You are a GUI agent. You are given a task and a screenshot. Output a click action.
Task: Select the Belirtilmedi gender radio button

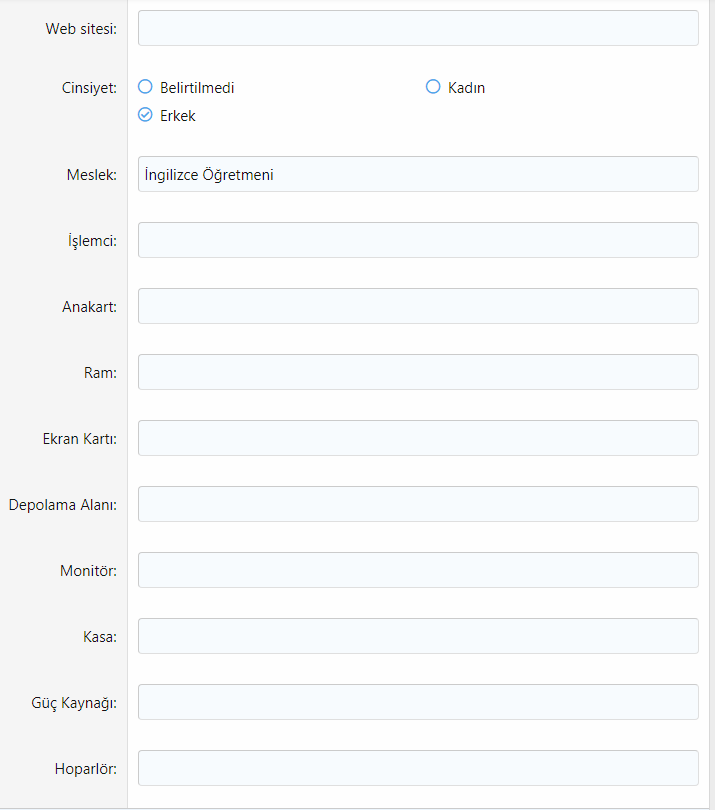145,87
